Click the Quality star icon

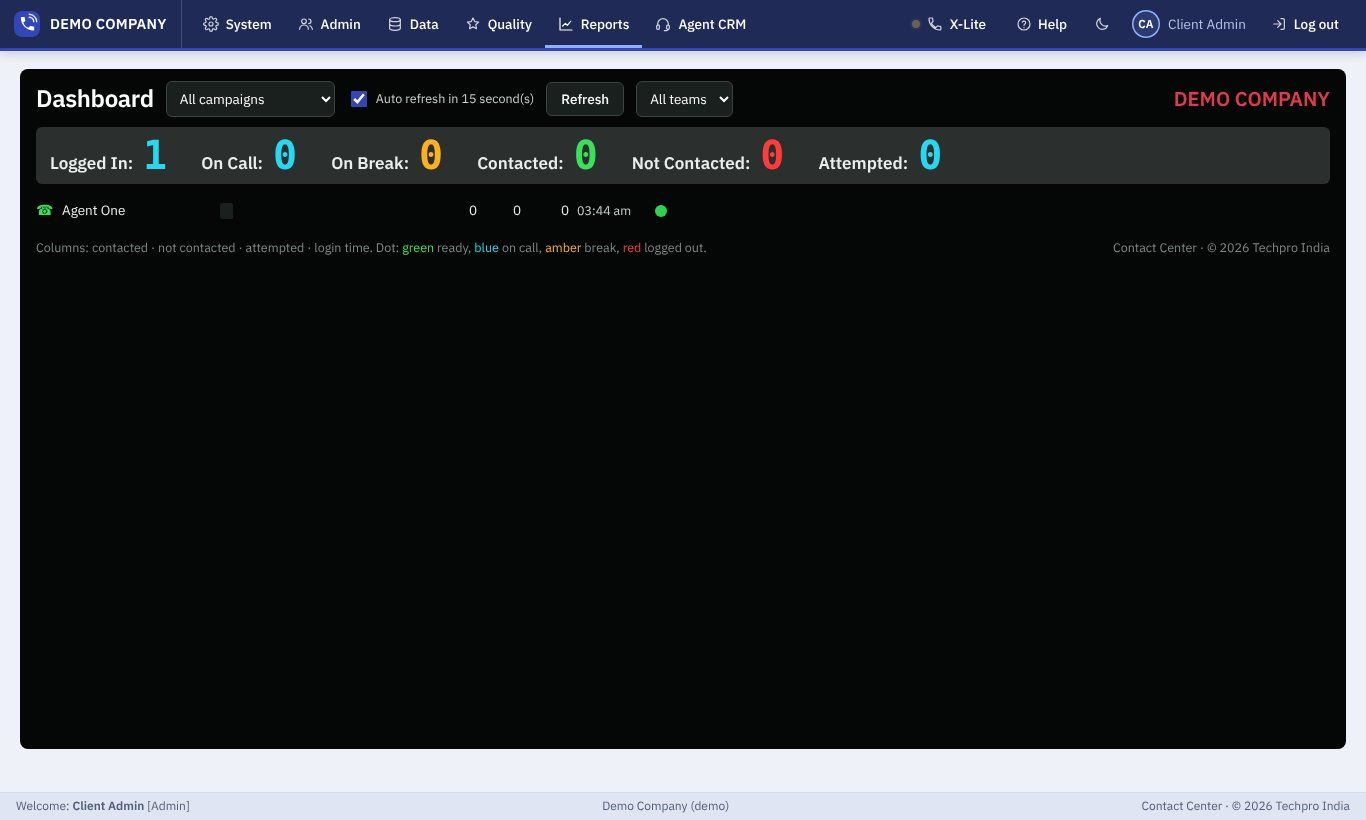click(473, 24)
